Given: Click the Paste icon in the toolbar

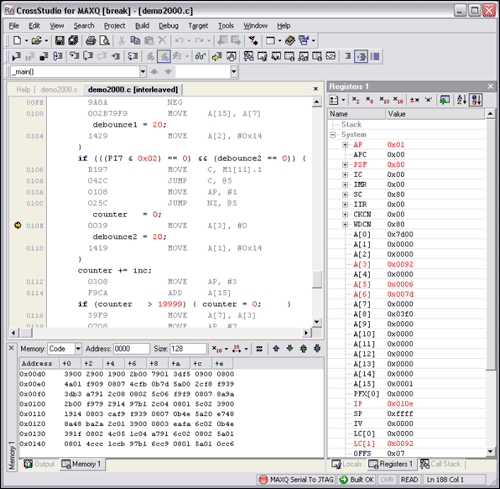Looking at the screenshot, I should pos(149,40).
